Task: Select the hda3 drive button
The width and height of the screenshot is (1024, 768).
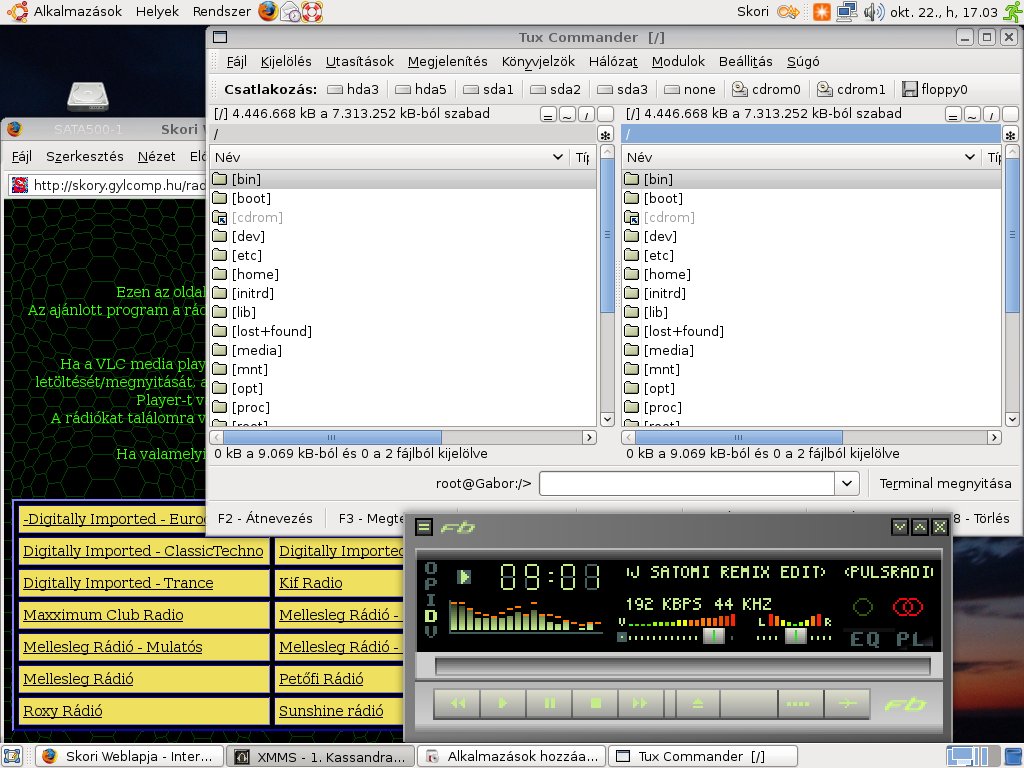Action: point(353,89)
